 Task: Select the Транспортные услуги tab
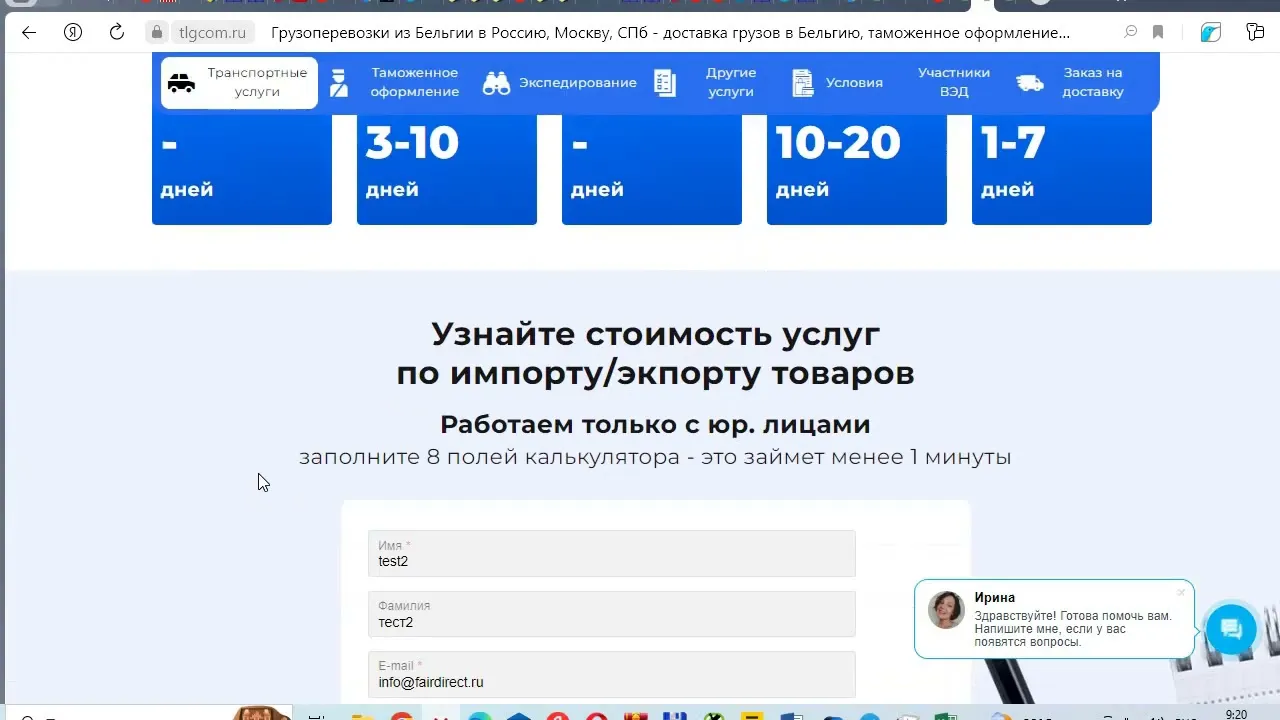[240, 82]
